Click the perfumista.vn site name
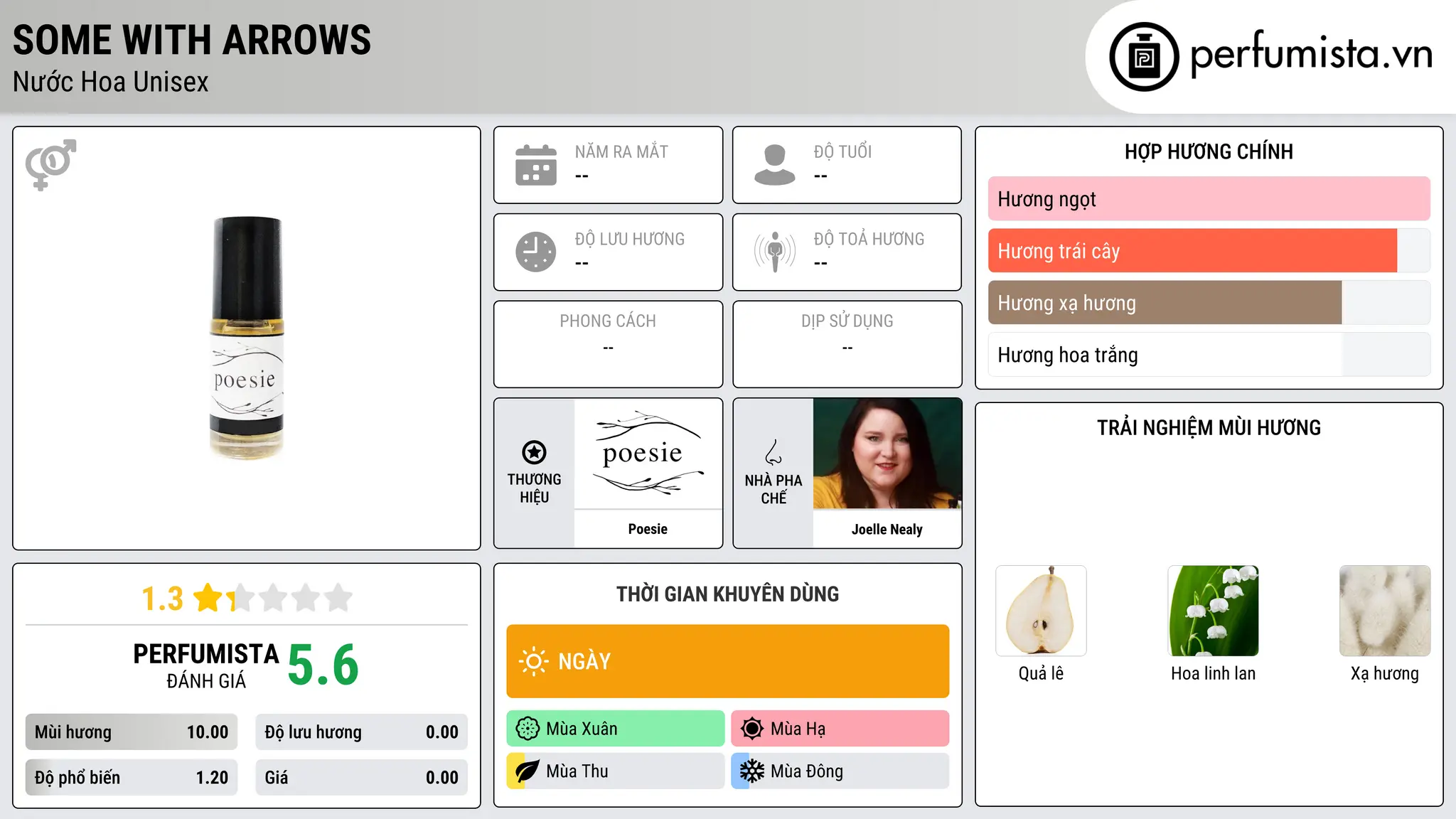Screen dimensions: 1456x819 1311,54
